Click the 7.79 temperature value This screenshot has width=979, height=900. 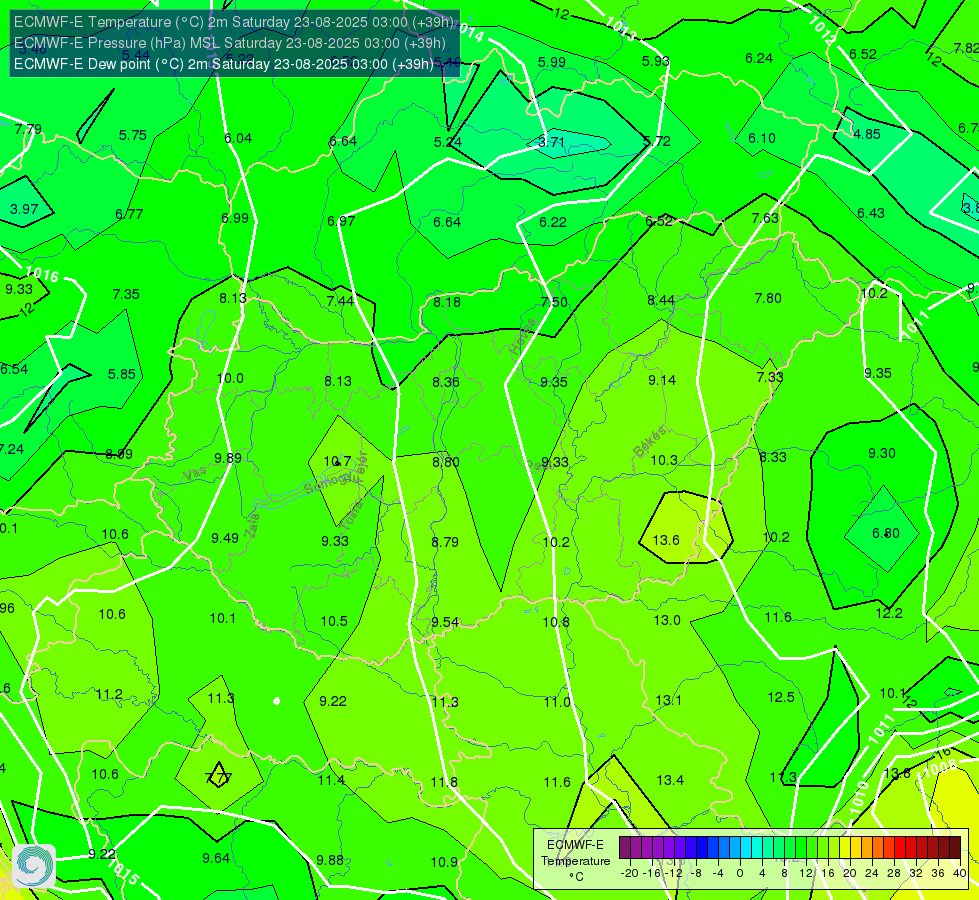(x=28, y=129)
